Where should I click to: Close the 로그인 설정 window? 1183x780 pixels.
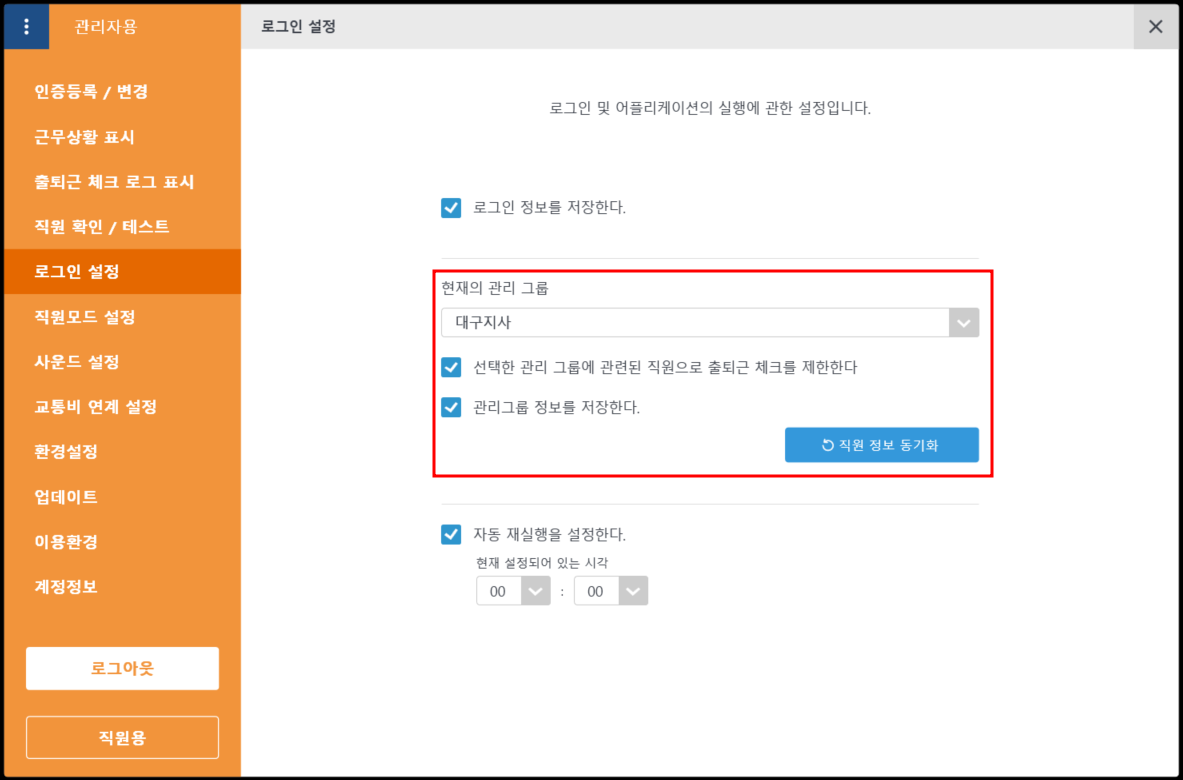(1155, 27)
